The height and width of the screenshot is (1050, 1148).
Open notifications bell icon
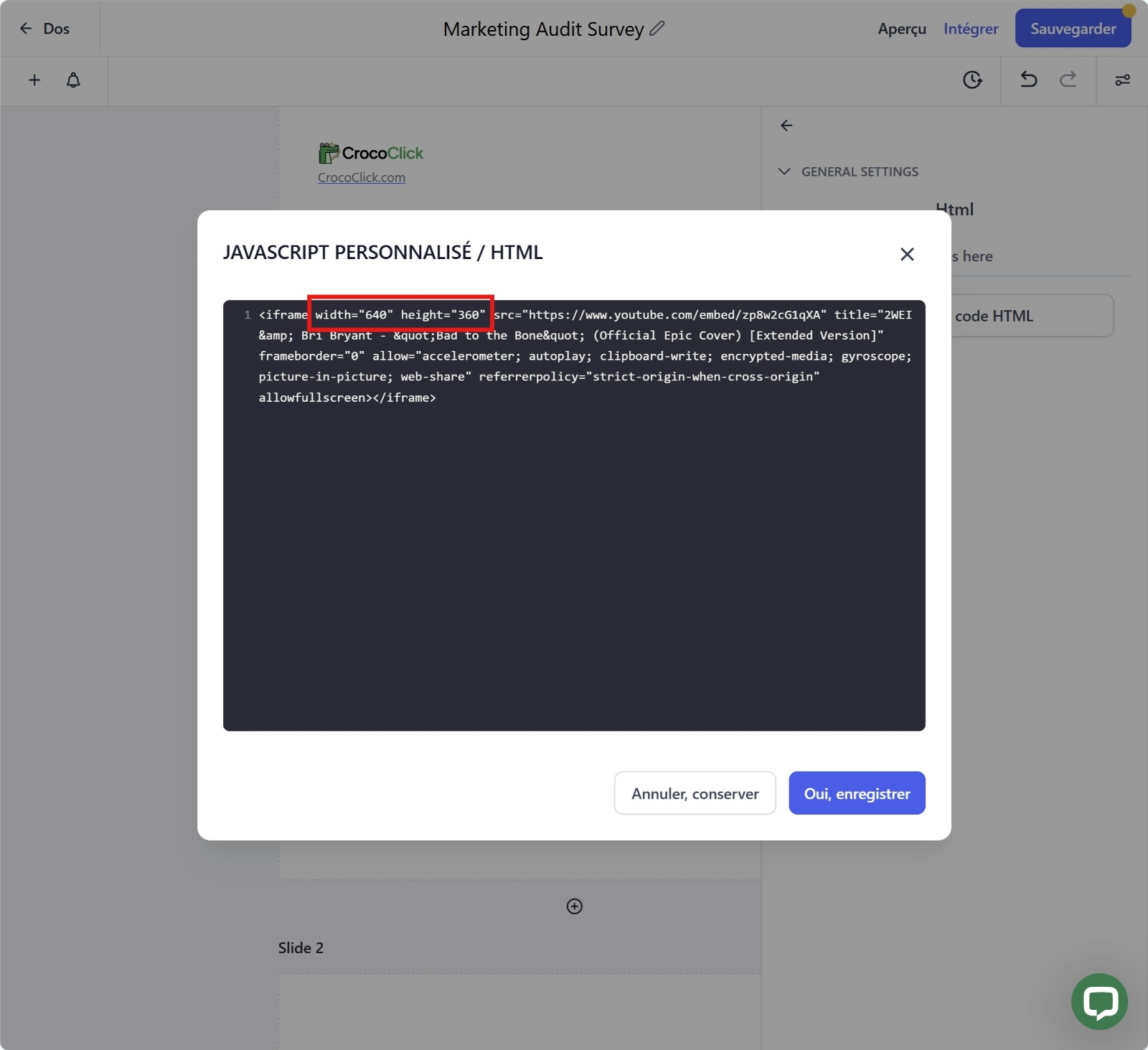[x=73, y=80]
